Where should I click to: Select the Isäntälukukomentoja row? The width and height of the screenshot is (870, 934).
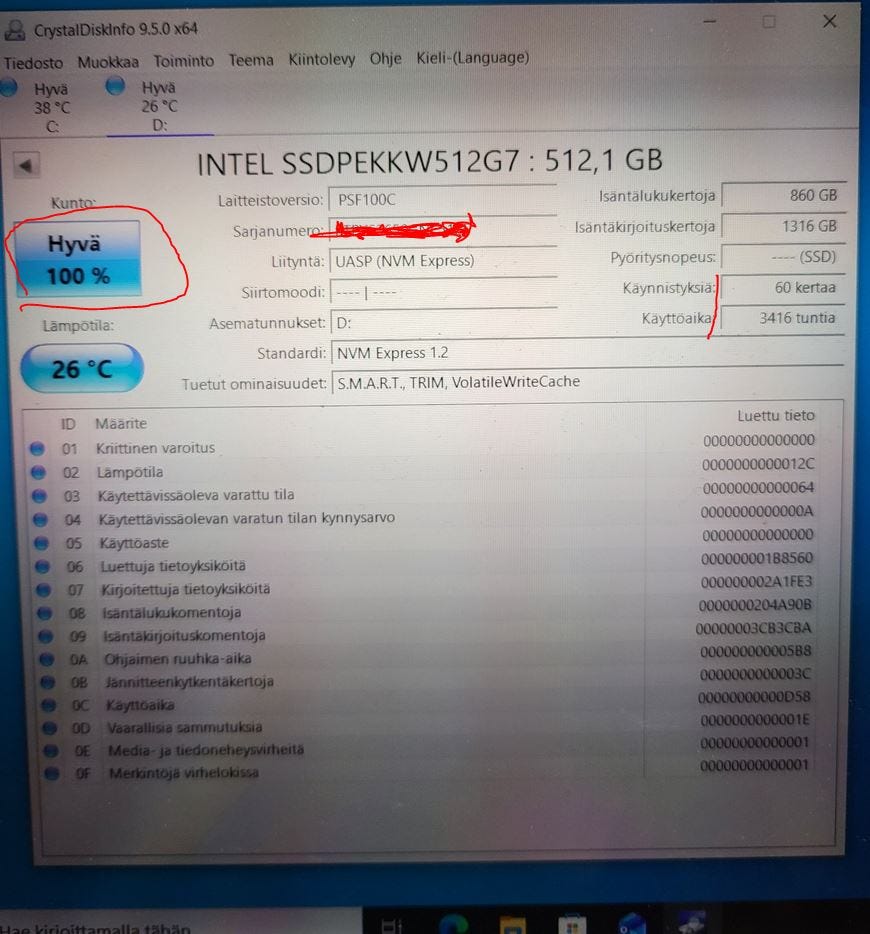coord(422,609)
